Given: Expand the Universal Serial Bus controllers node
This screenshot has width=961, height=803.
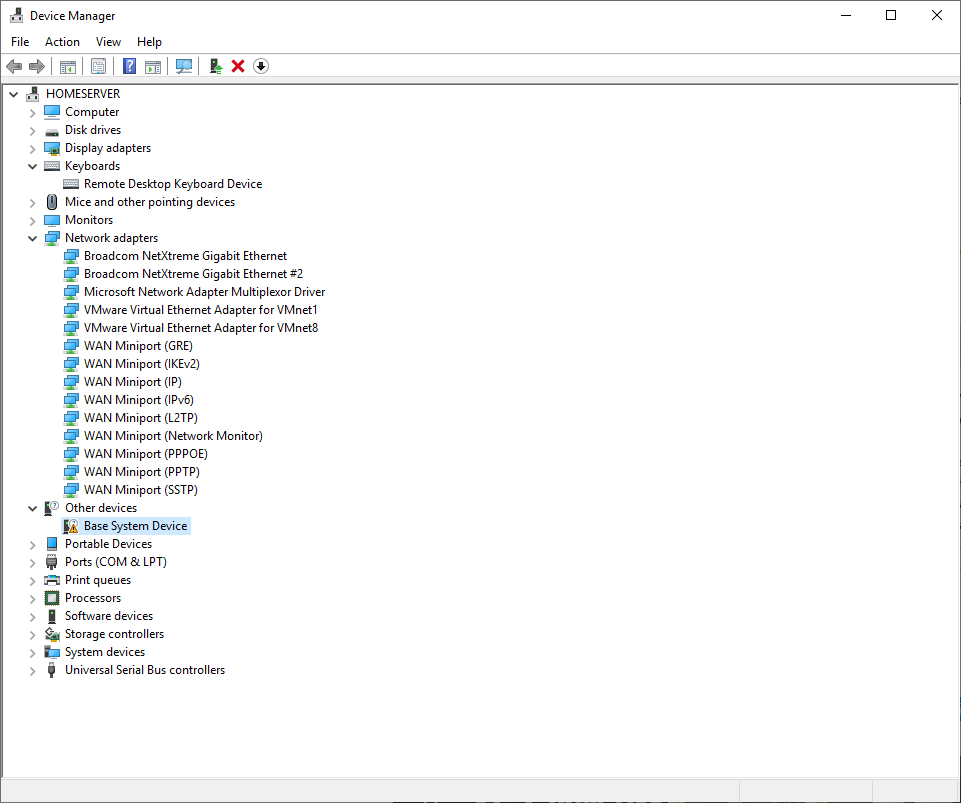Looking at the screenshot, I should [x=33, y=670].
